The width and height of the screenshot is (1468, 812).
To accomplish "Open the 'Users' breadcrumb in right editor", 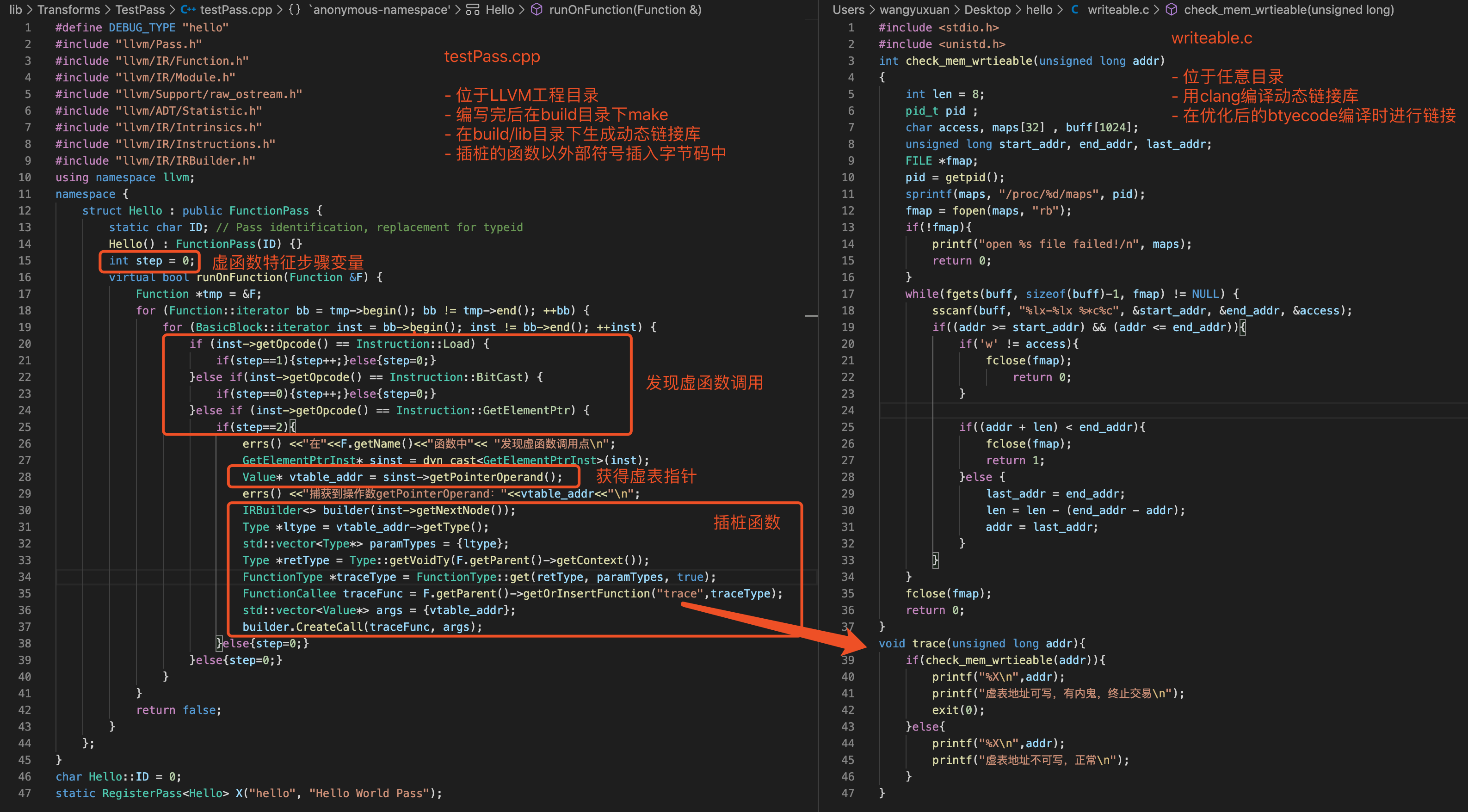I will pos(848,10).
